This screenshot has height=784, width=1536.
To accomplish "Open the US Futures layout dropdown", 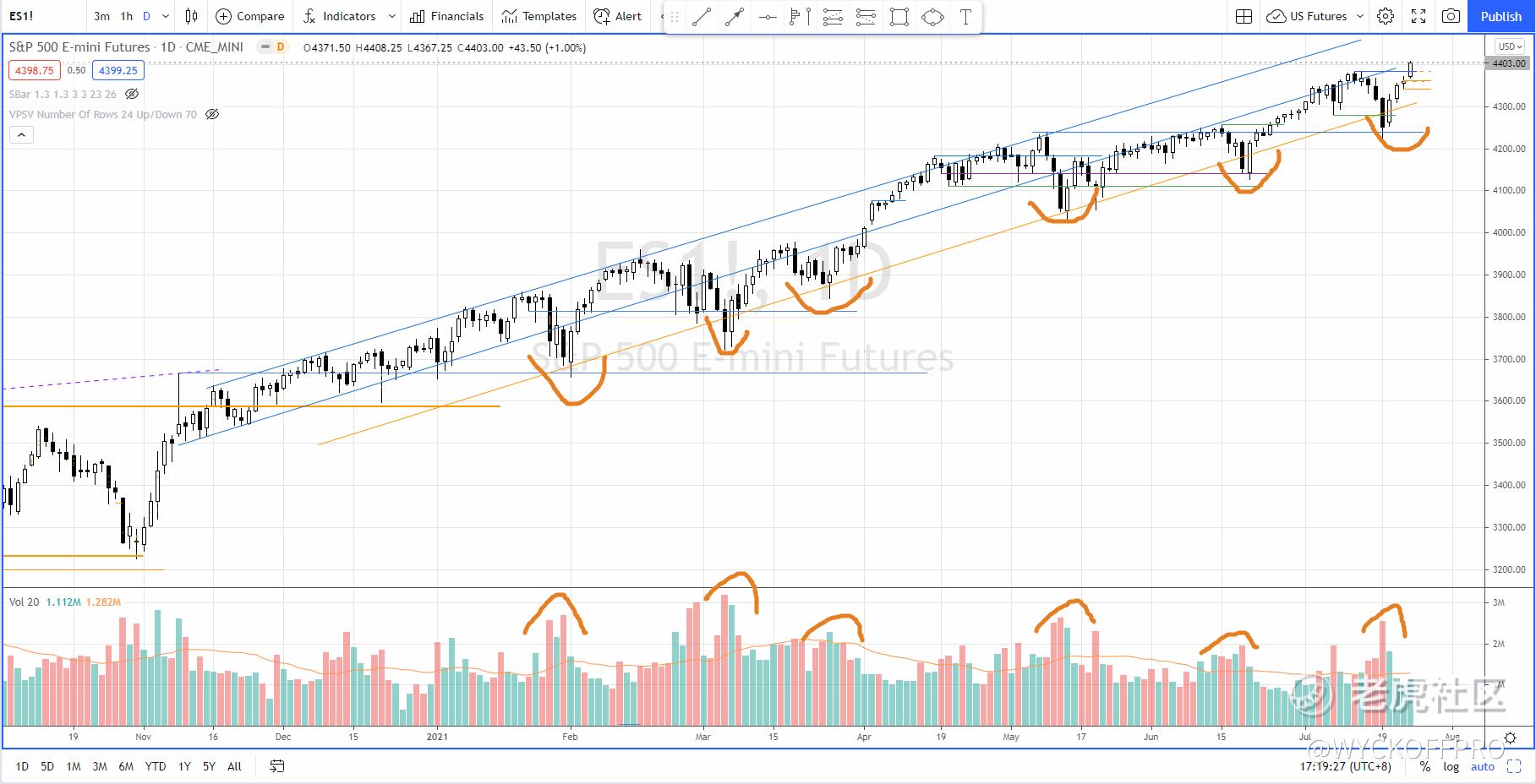I will point(1315,16).
